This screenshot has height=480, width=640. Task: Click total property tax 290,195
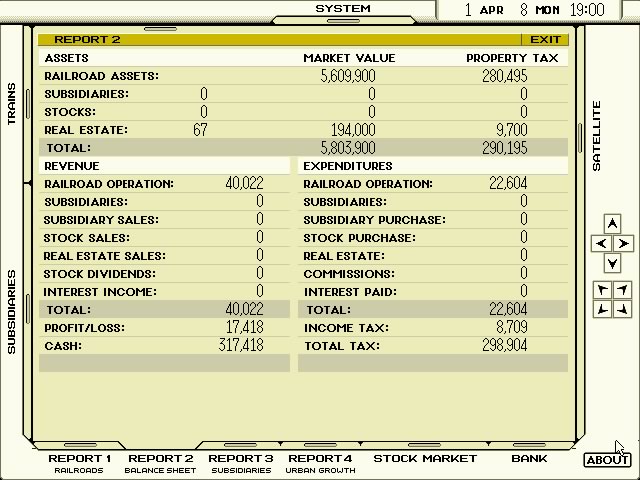tap(504, 148)
